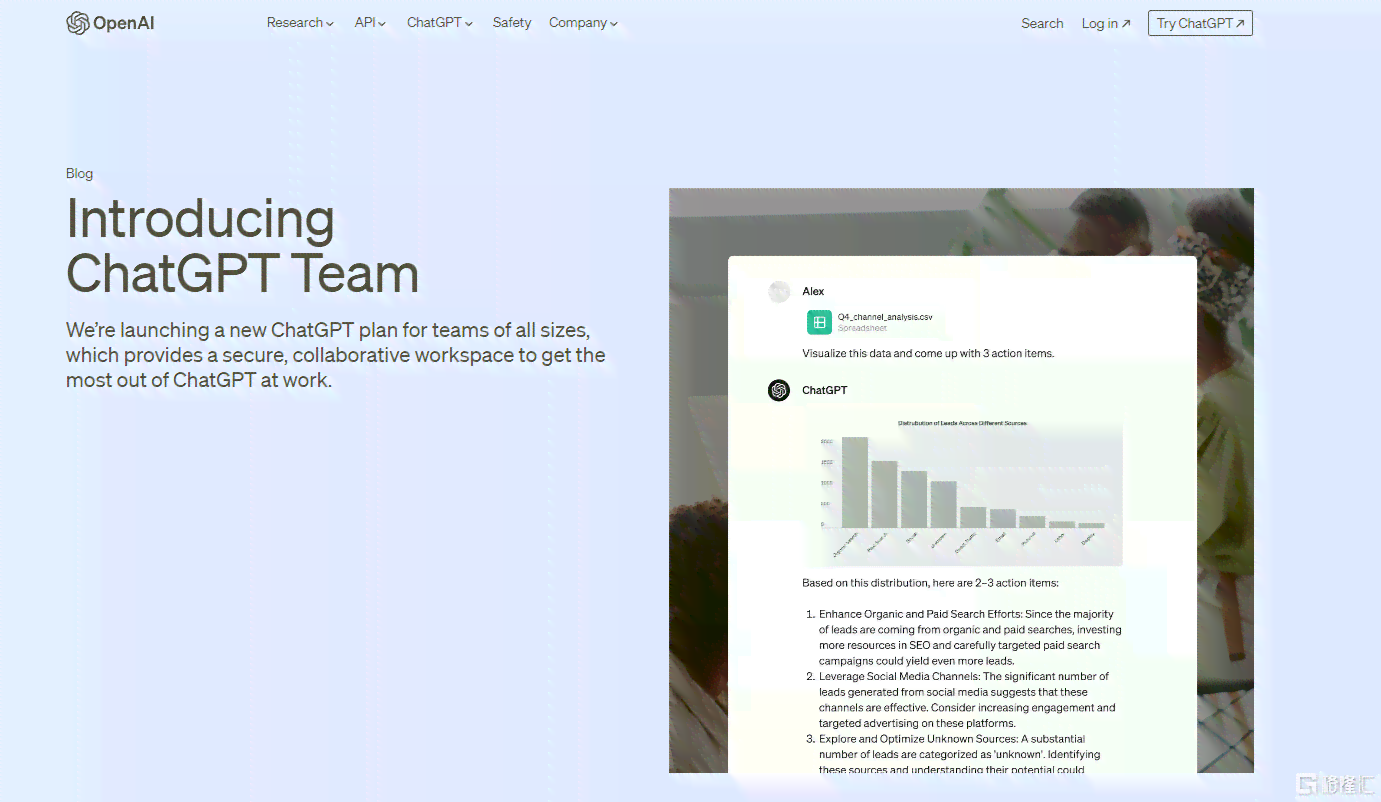Screen dimensions: 1381x802
Task: Open Search in the header
Action: tap(1042, 23)
